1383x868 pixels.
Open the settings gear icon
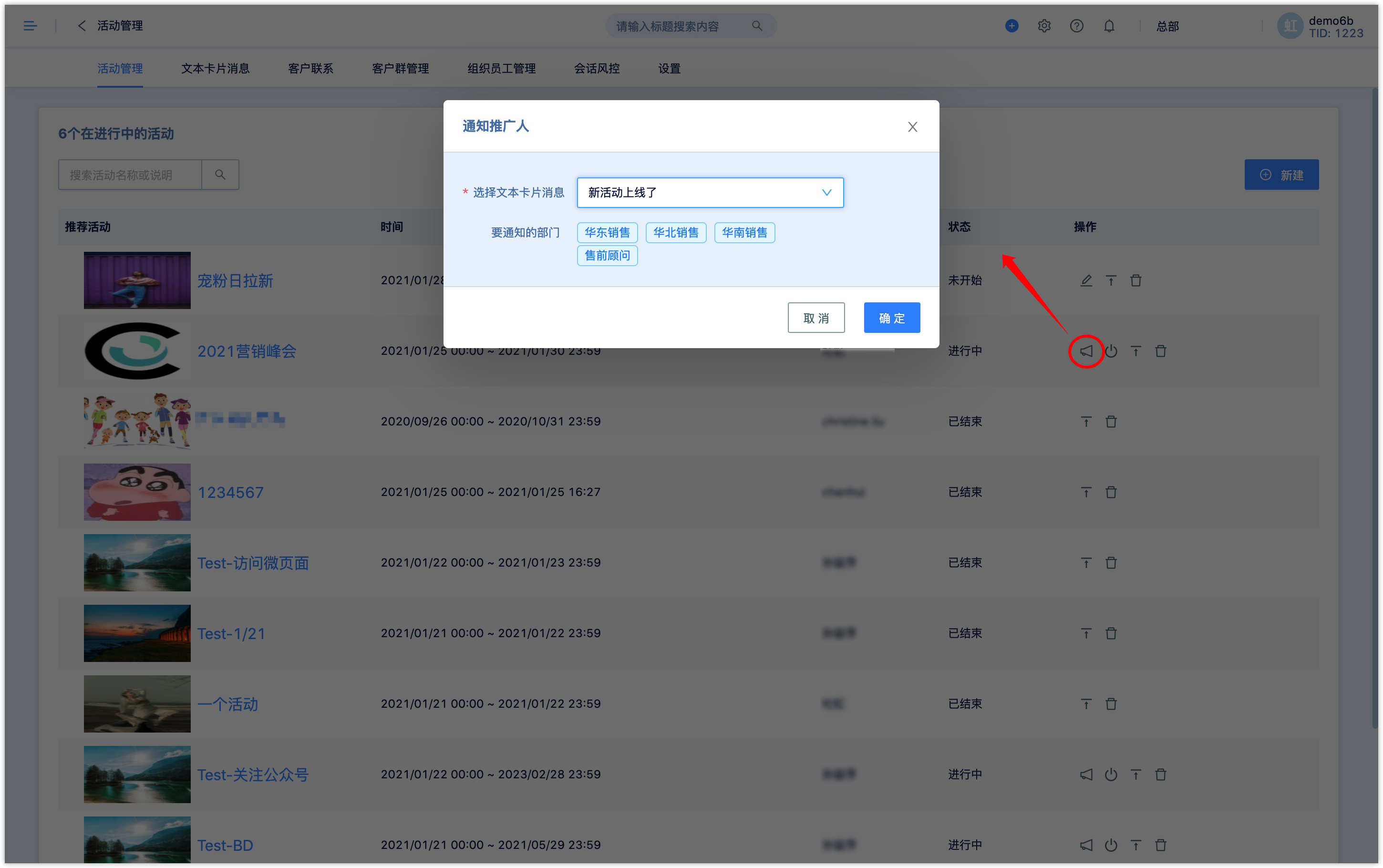(1044, 26)
